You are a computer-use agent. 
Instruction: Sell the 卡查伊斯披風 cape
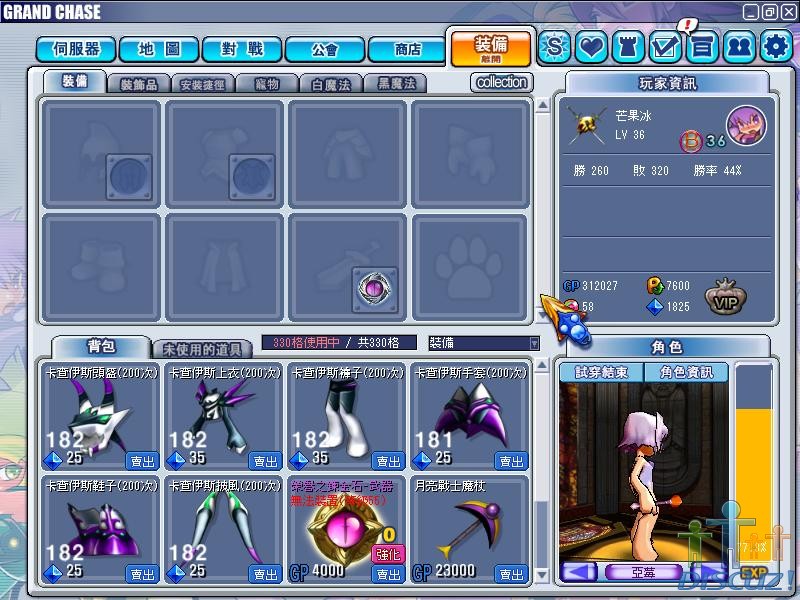(265, 574)
